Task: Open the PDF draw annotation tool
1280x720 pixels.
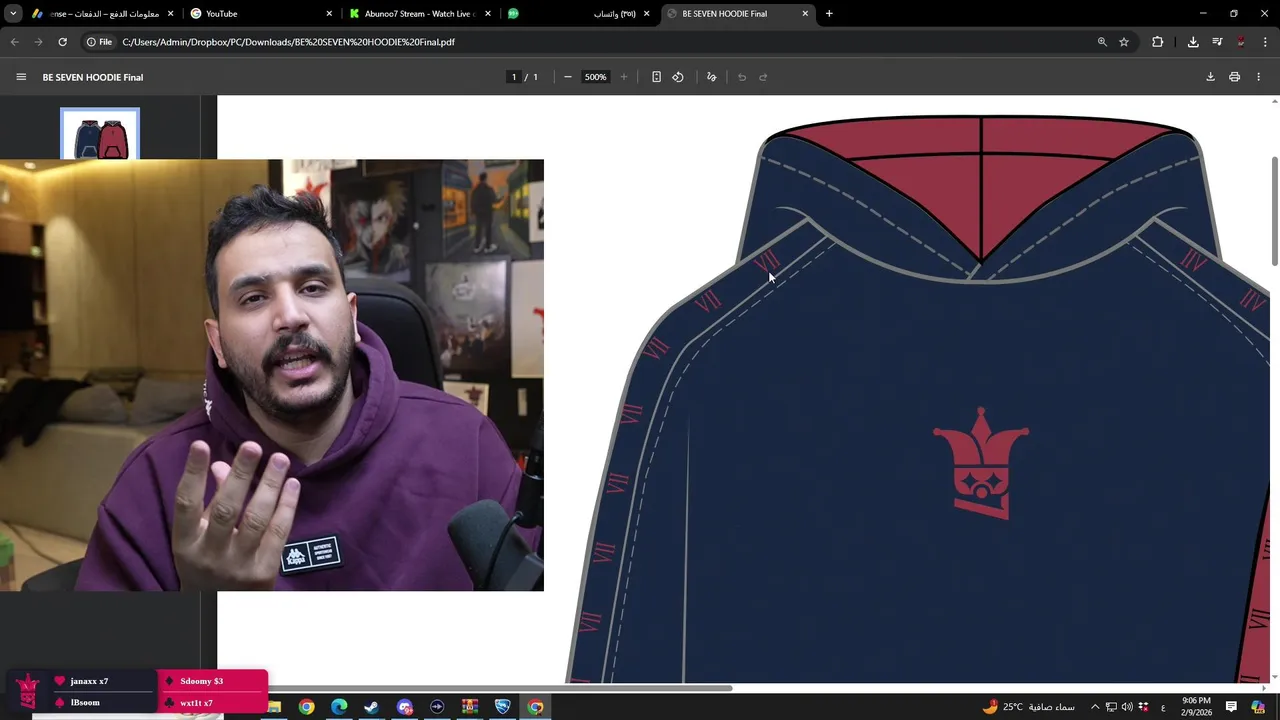Action: 711,77
